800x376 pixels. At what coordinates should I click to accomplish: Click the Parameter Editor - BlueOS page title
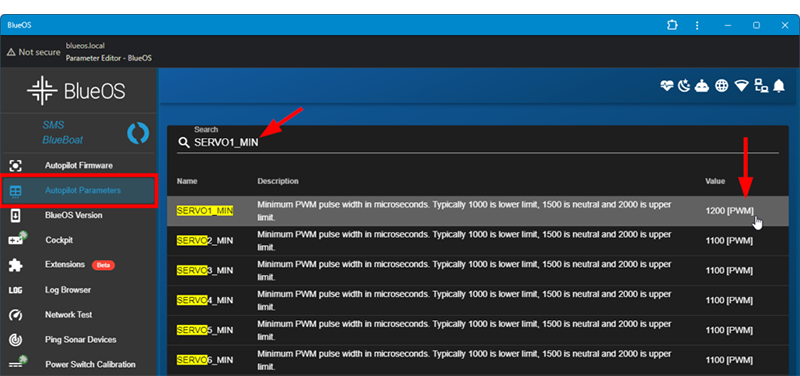pyautogui.click(x=109, y=58)
